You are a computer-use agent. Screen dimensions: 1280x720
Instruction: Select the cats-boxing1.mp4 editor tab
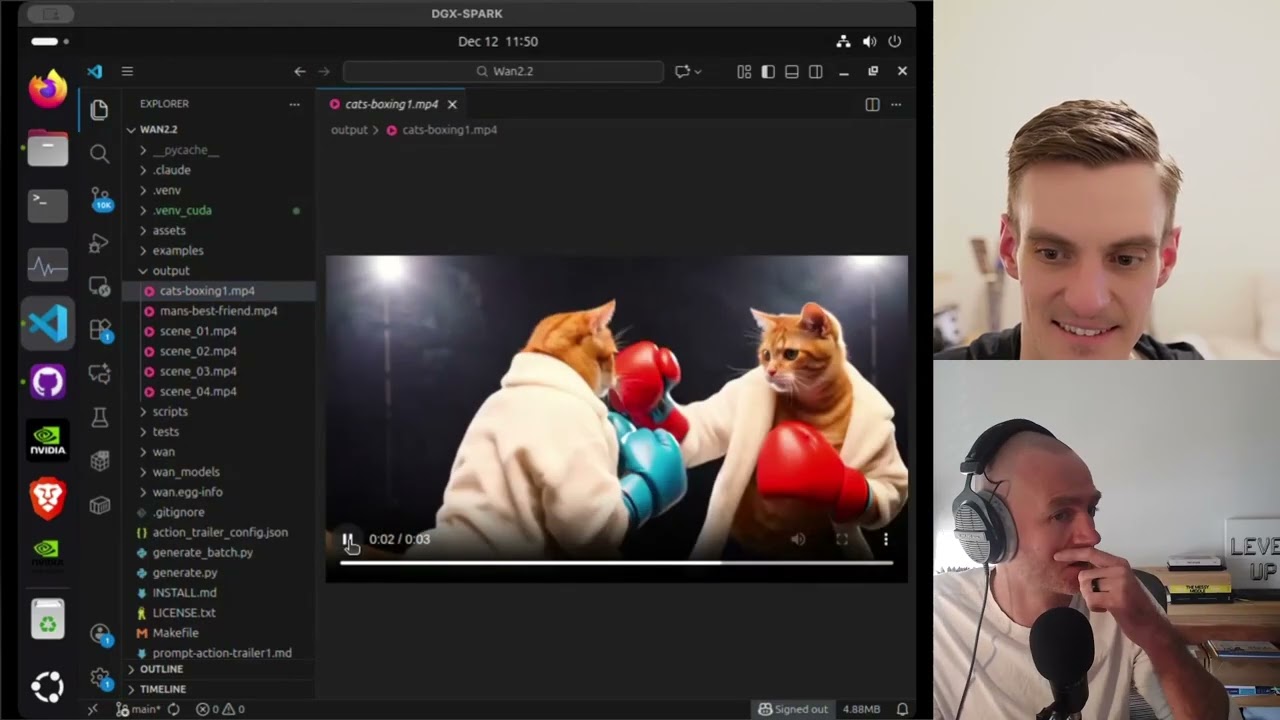pyautogui.click(x=391, y=104)
